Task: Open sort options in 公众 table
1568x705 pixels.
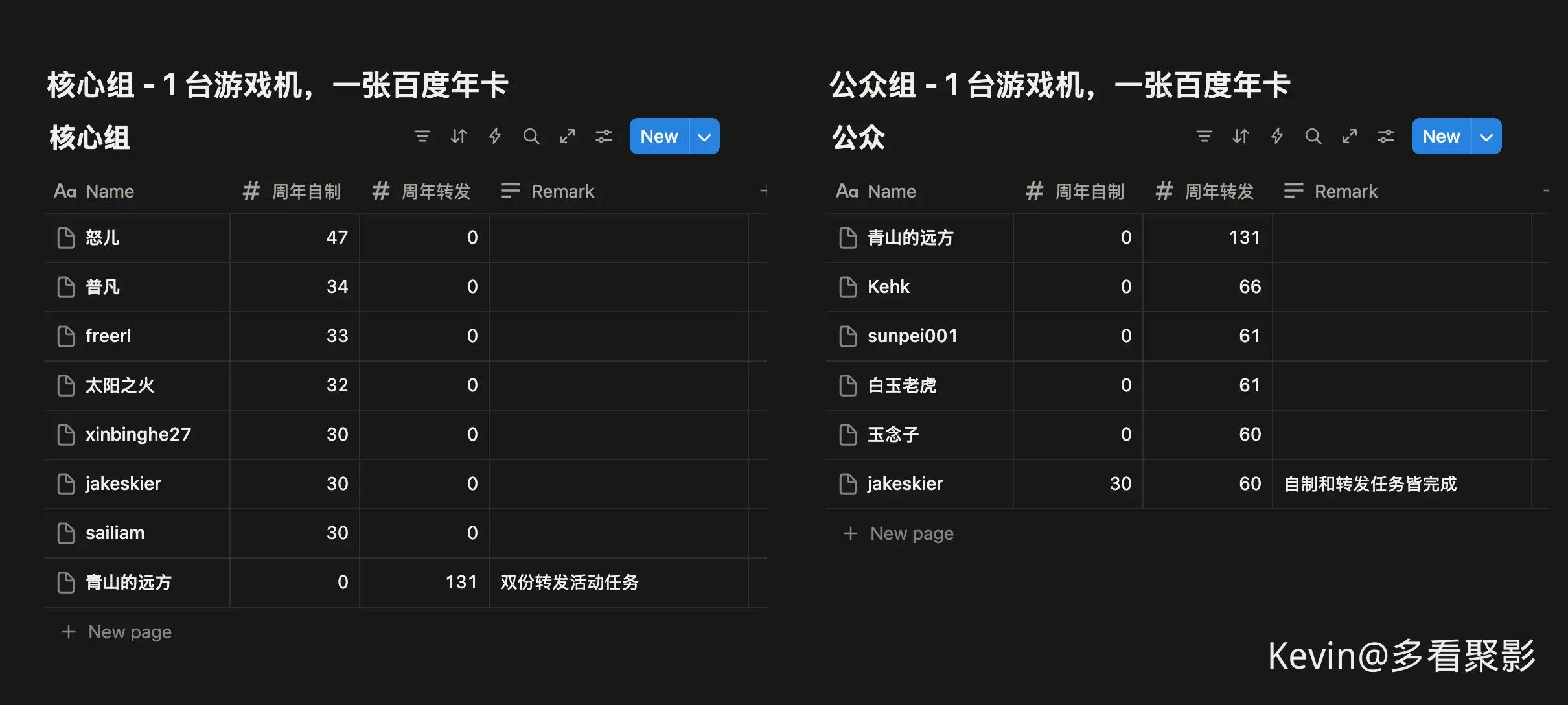Action: [1241, 136]
